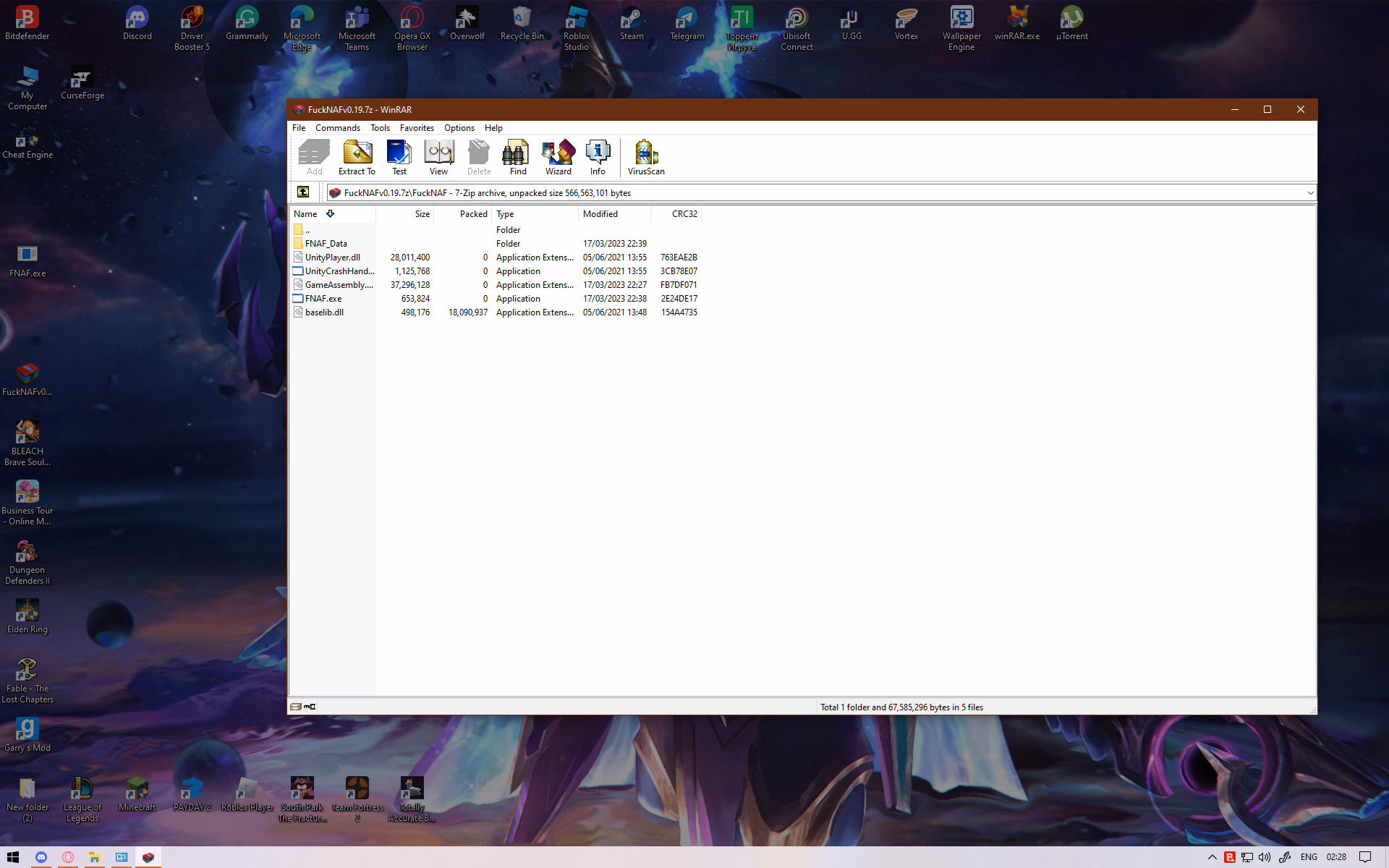Open the Options menu
Screen dimensions: 1389x868
pos(459,128)
